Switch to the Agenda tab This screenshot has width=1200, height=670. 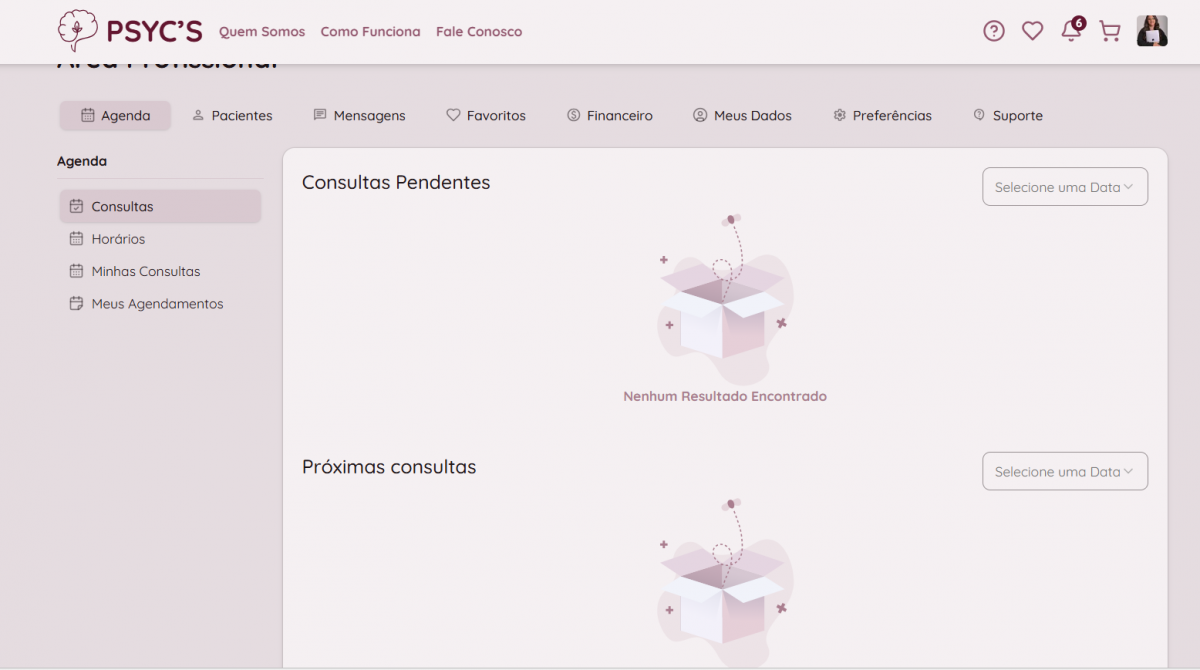[115, 116]
